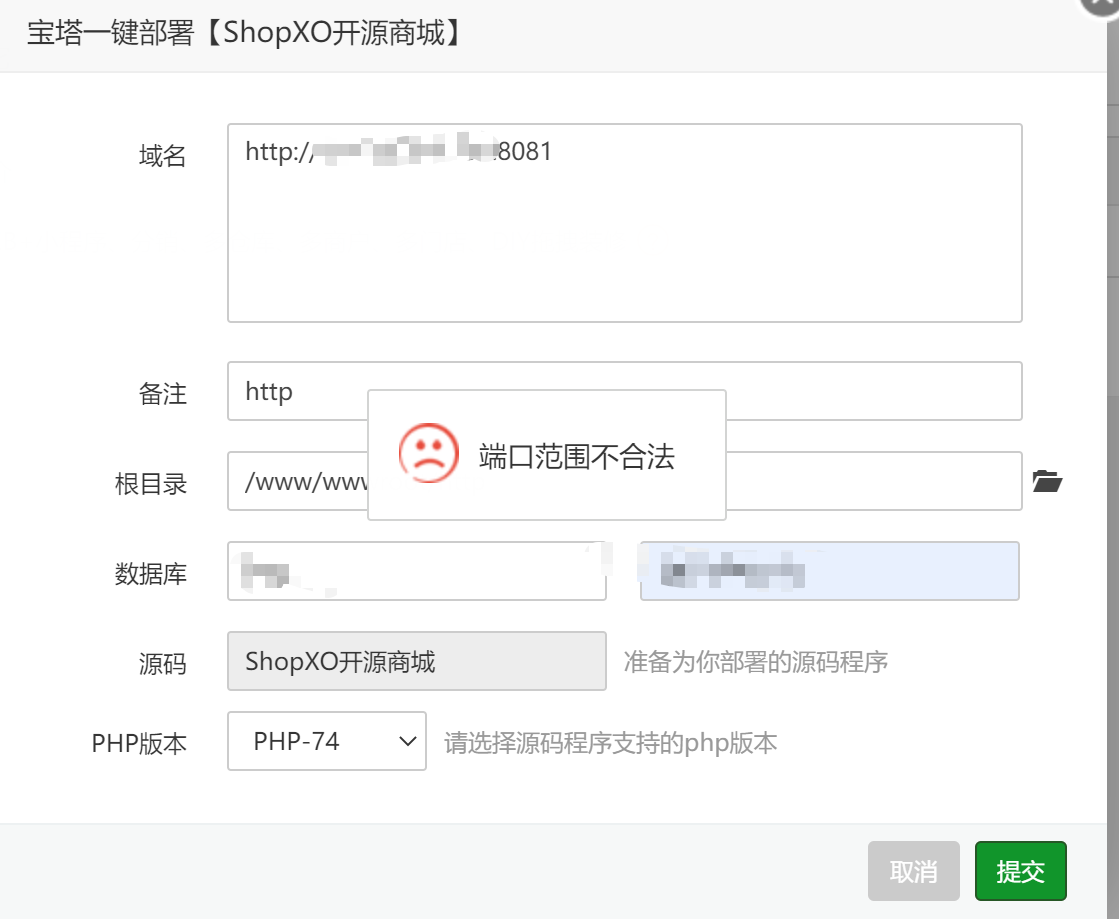Expand the PHP-74 version dropdown
This screenshot has height=919, width=1119.
tap(327, 741)
